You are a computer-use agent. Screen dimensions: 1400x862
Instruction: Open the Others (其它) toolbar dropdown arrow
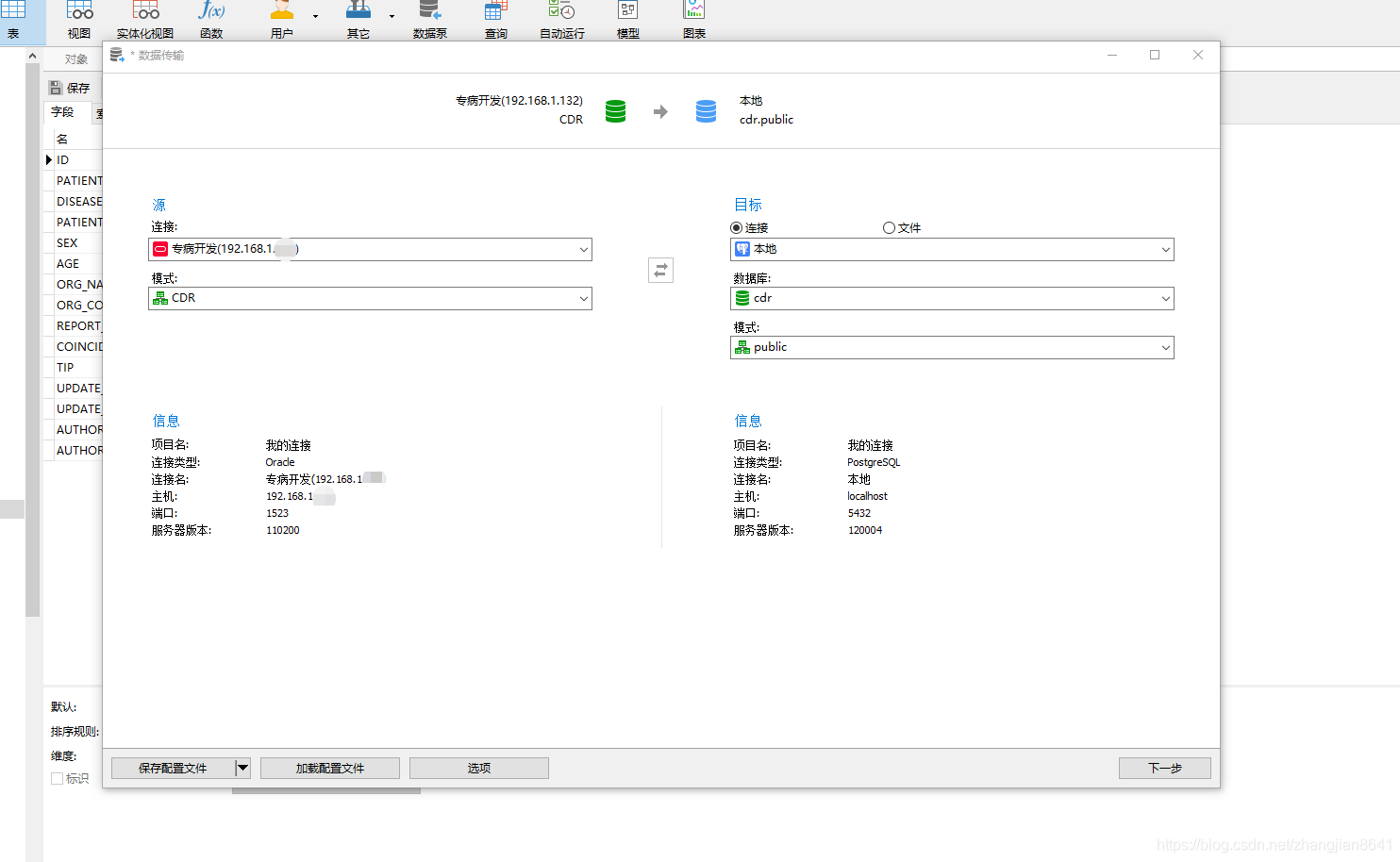(392, 16)
